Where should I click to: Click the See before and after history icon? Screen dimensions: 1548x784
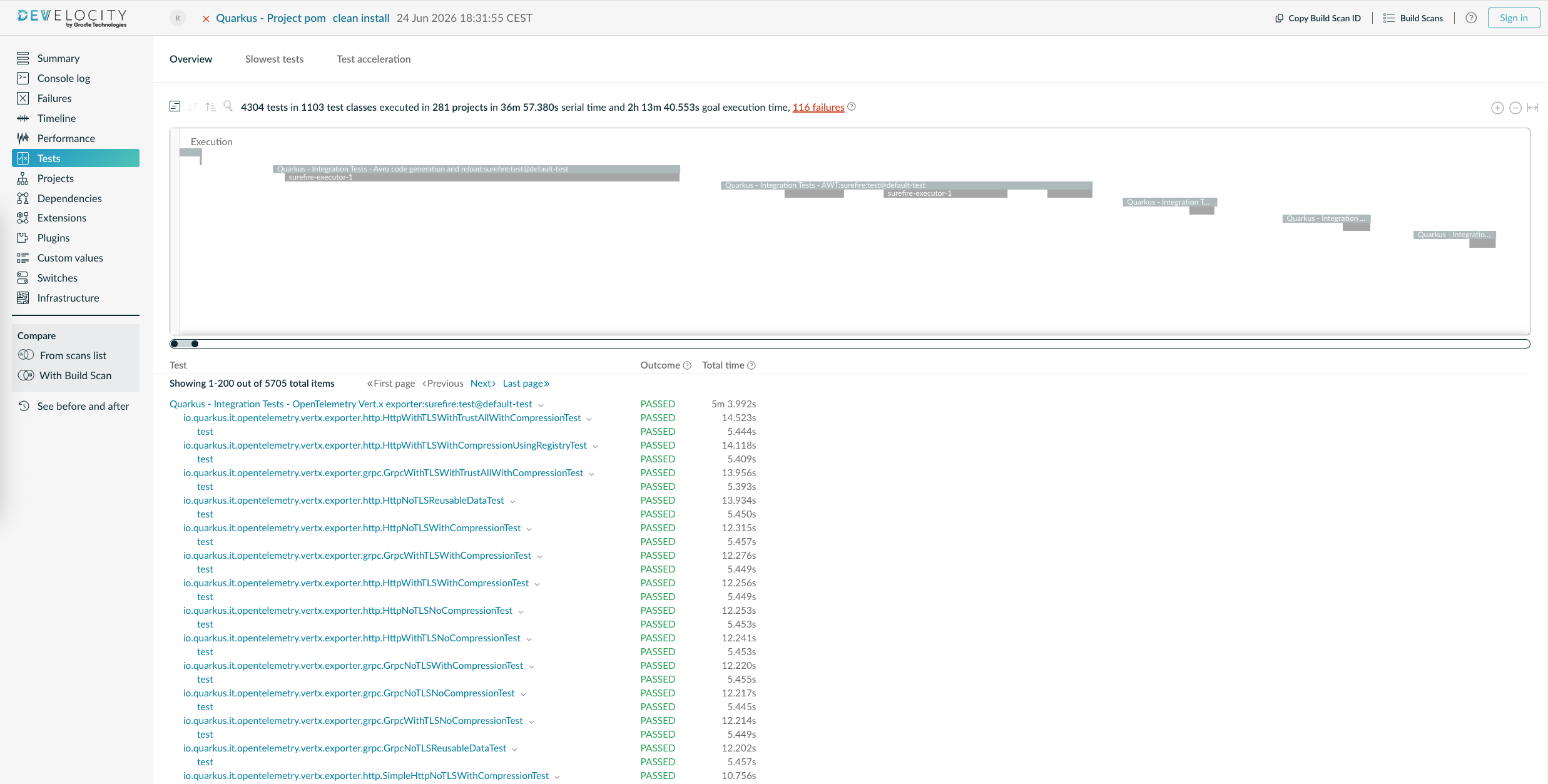24,405
